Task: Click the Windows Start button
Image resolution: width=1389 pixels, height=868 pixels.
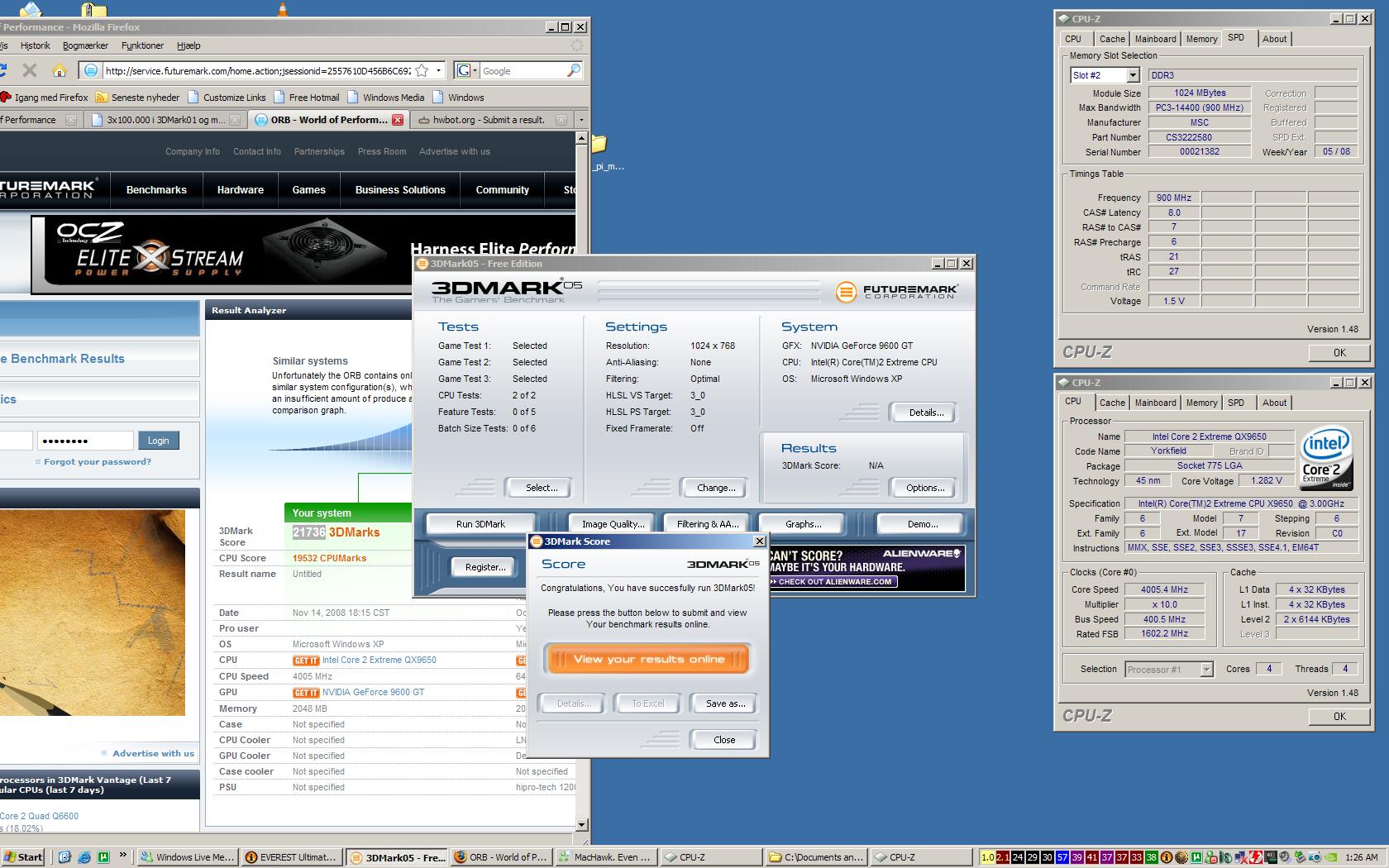Action: (x=23, y=857)
